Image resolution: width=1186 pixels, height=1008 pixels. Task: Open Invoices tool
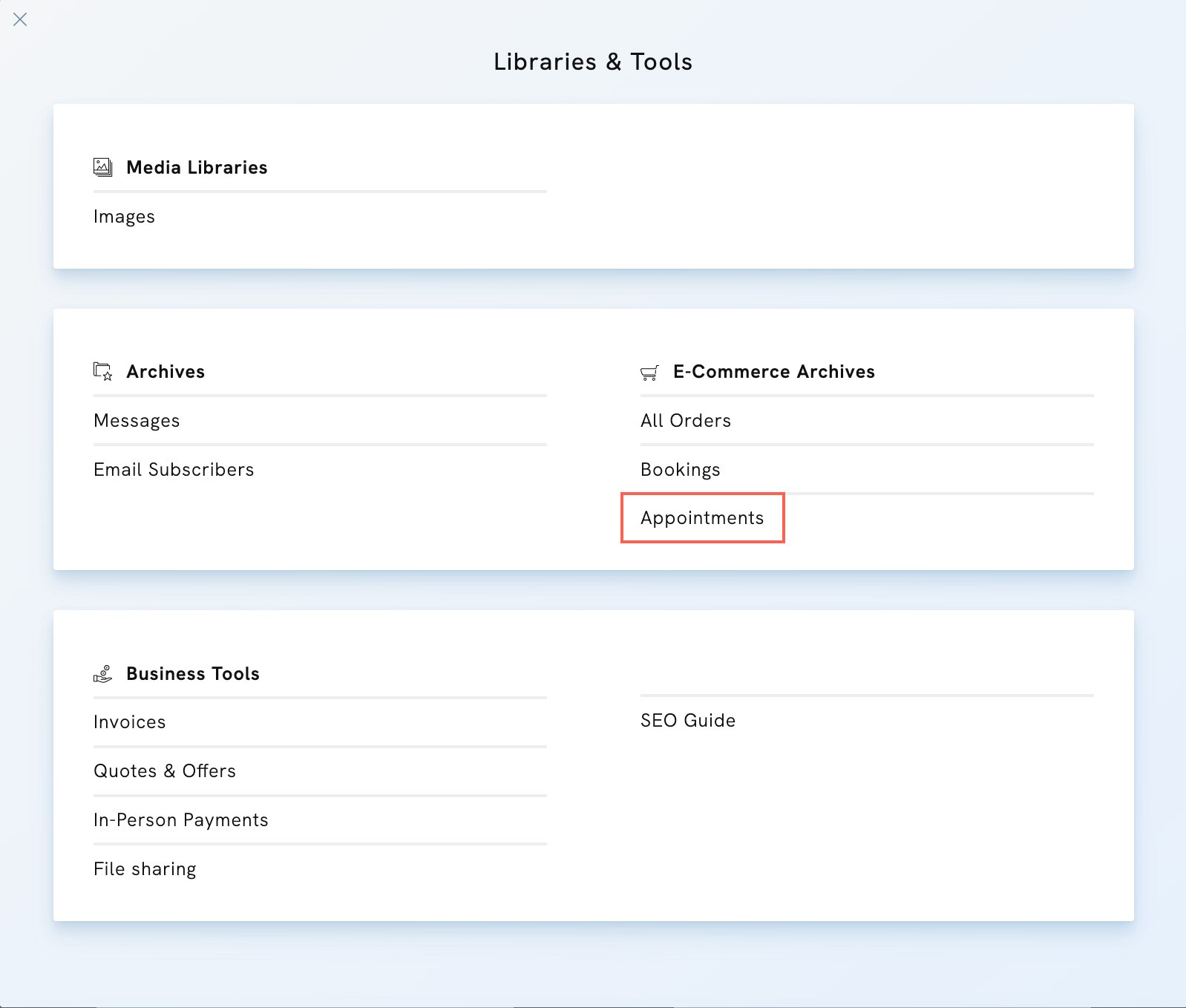[x=130, y=722]
